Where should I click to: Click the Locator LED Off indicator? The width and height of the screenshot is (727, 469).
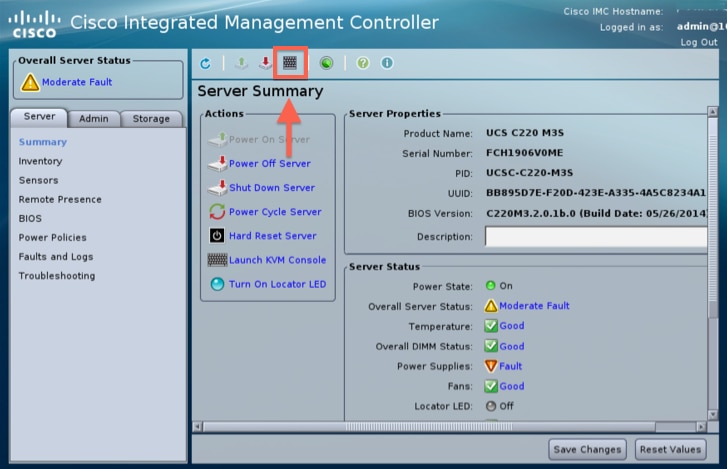491,406
